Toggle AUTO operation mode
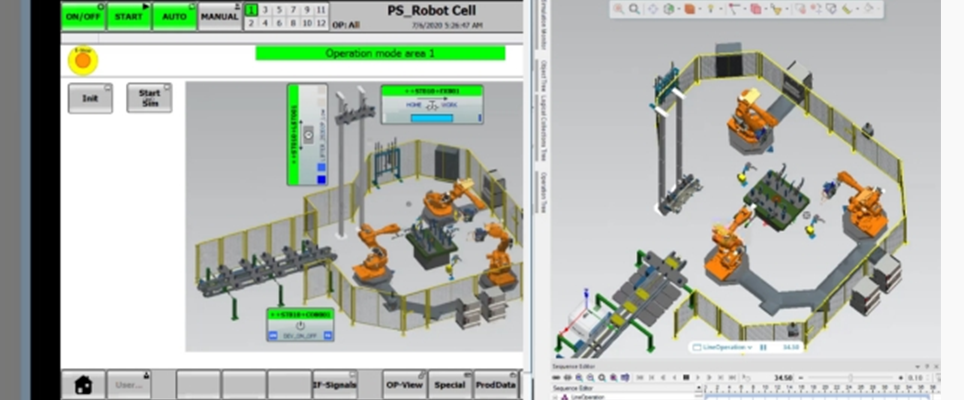964x400 pixels. (173, 16)
